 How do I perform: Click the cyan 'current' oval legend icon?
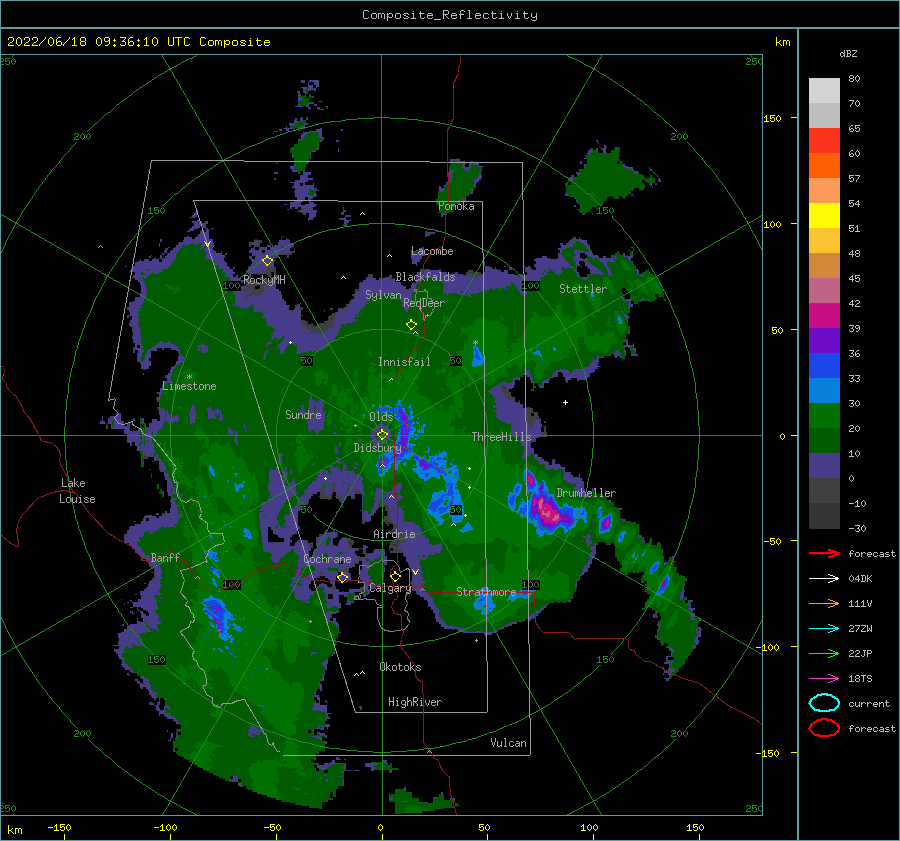pyautogui.click(x=824, y=703)
